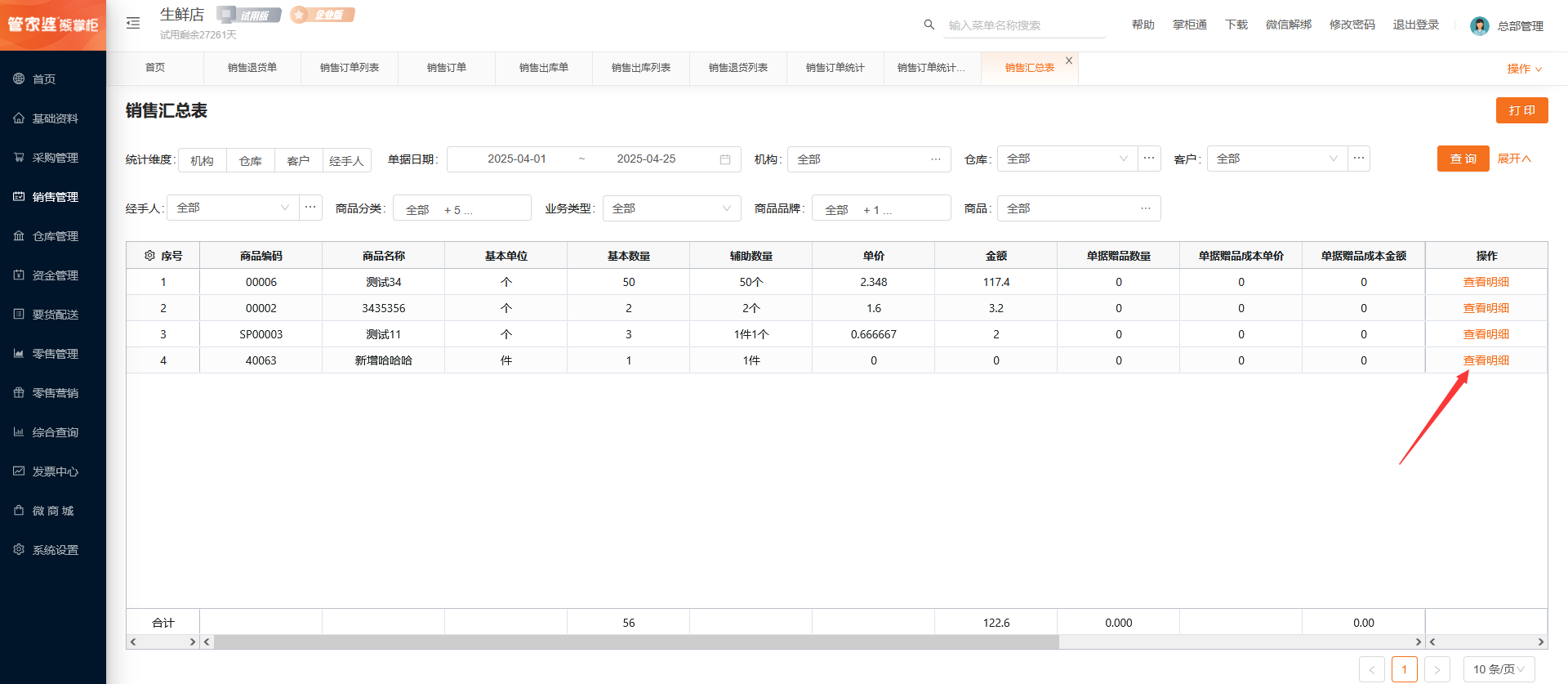Select the 经手人 statistics dimension
1568x684 pixels.
coord(347,160)
